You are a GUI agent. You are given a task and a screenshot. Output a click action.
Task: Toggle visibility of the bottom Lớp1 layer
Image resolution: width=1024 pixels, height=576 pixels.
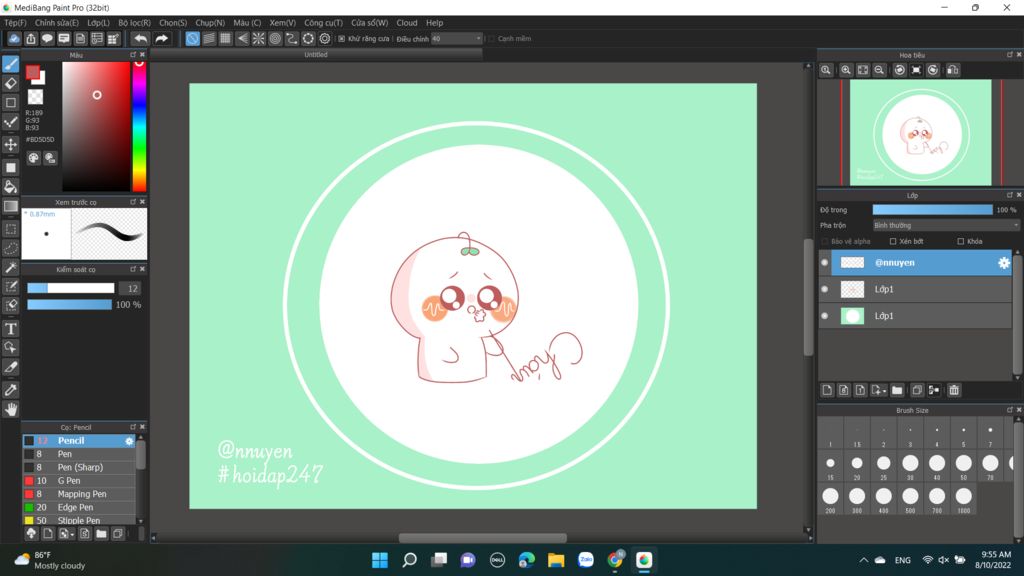point(825,316)
